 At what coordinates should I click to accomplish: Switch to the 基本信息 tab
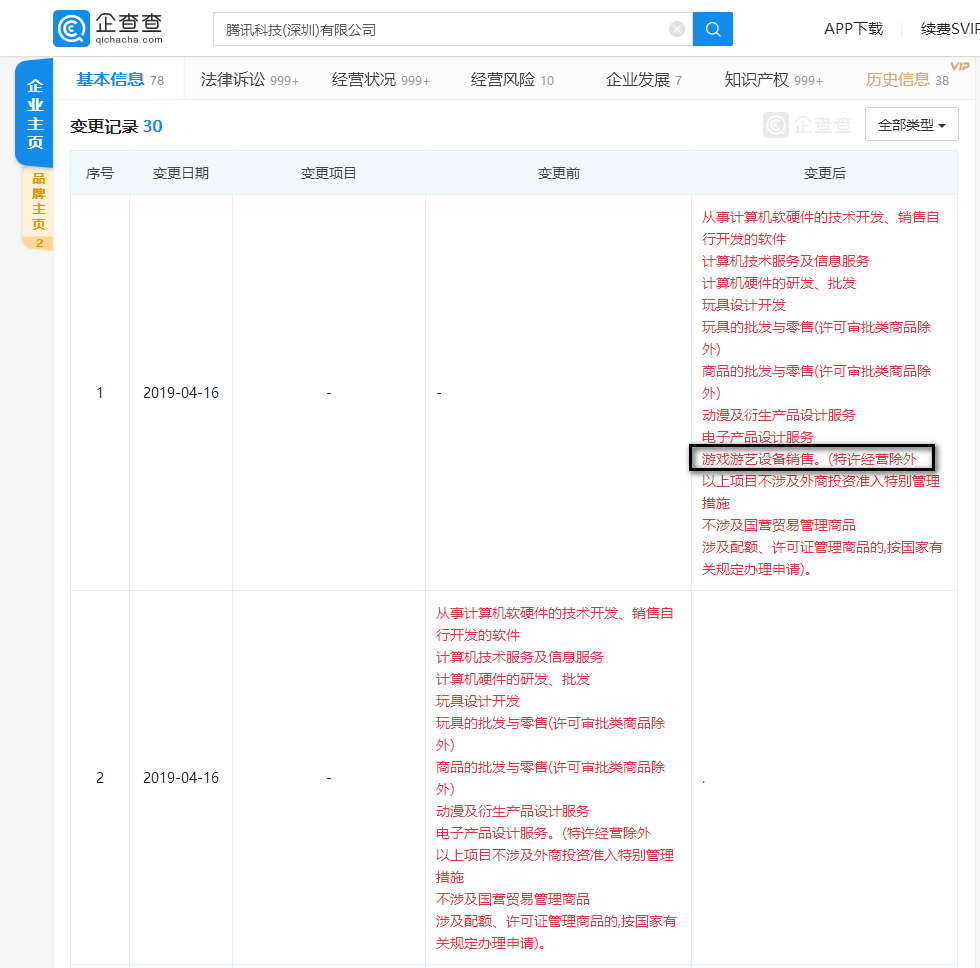(x=119, y=79)
